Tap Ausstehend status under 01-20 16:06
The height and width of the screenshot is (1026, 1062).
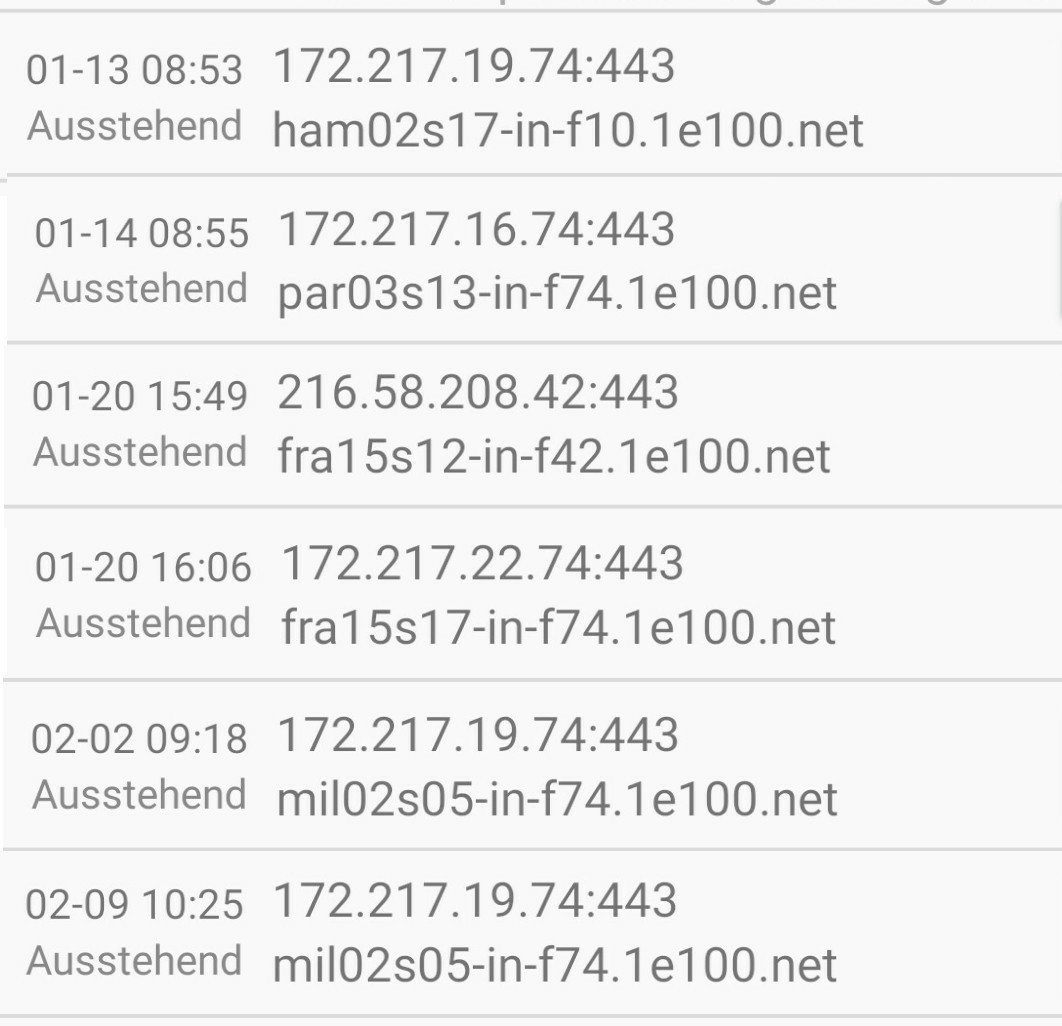(143, 623)
